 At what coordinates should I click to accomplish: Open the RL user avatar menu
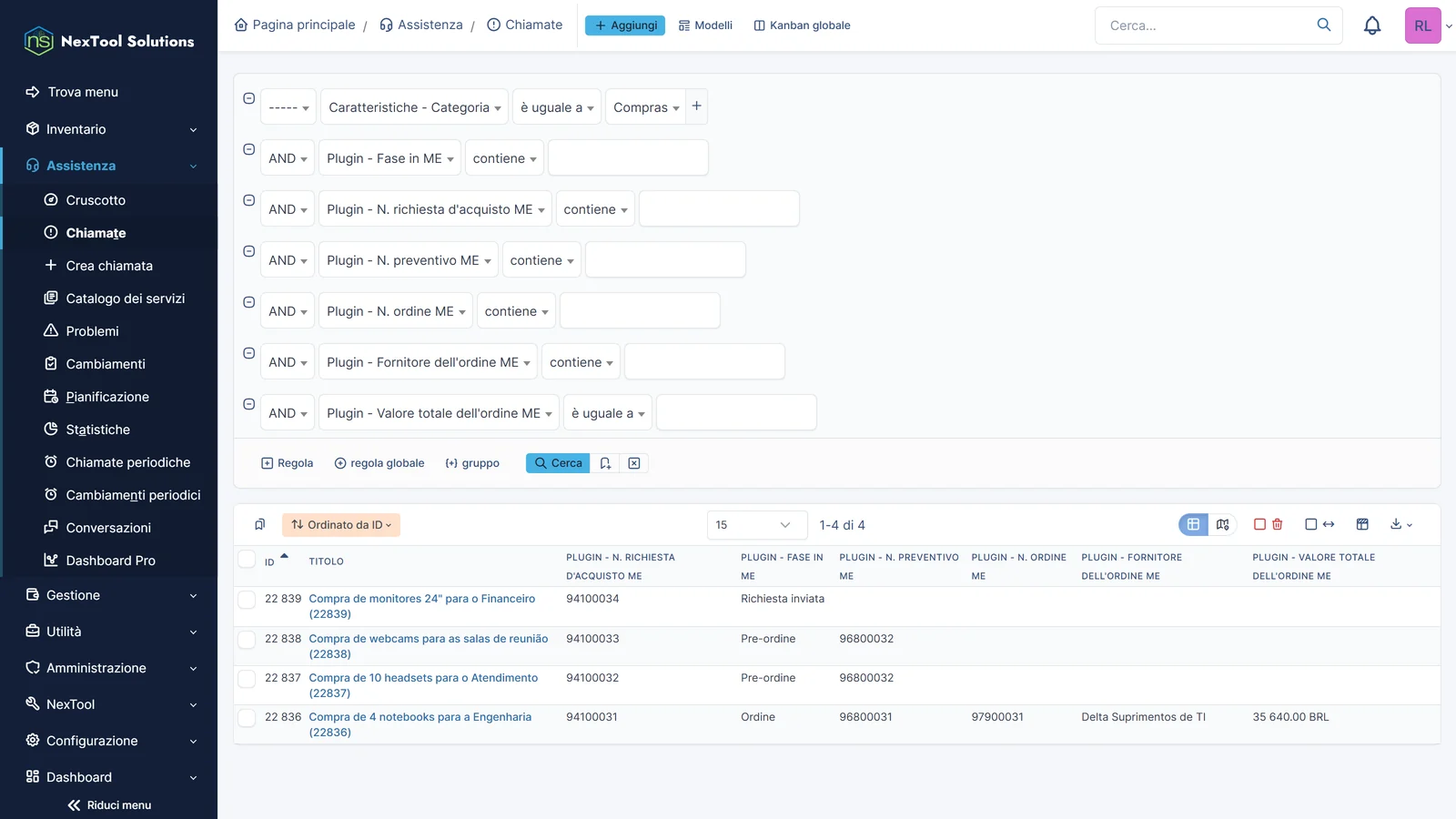(1423, 25)
